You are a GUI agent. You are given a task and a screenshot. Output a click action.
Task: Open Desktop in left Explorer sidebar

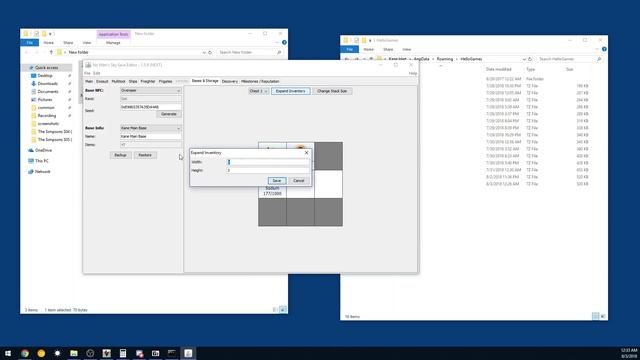(x=45, y=76)
